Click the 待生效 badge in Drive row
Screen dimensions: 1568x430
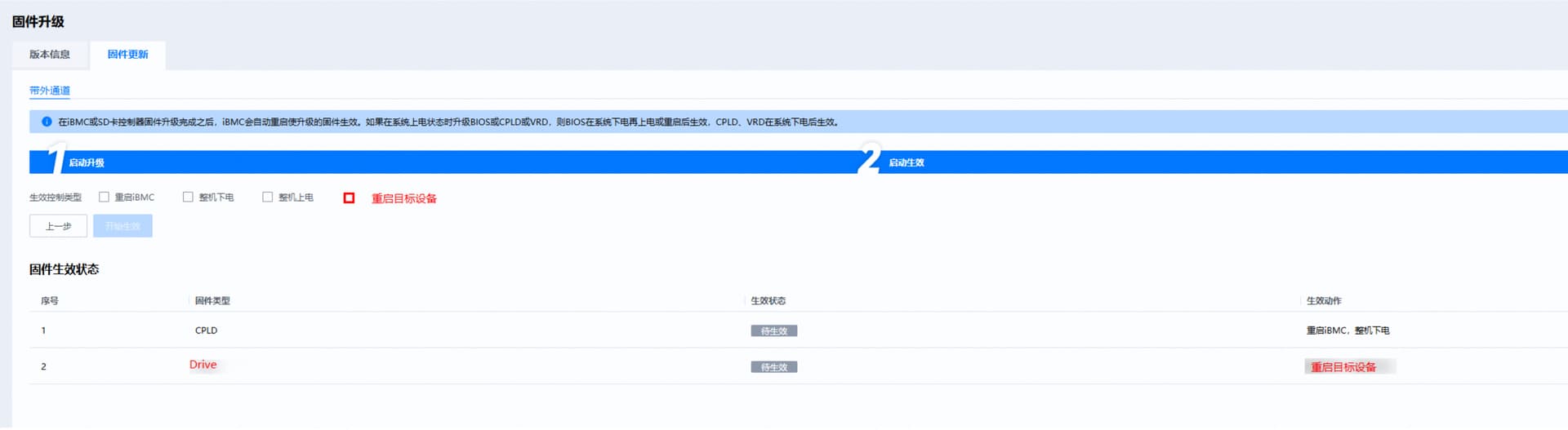point(774,367)
